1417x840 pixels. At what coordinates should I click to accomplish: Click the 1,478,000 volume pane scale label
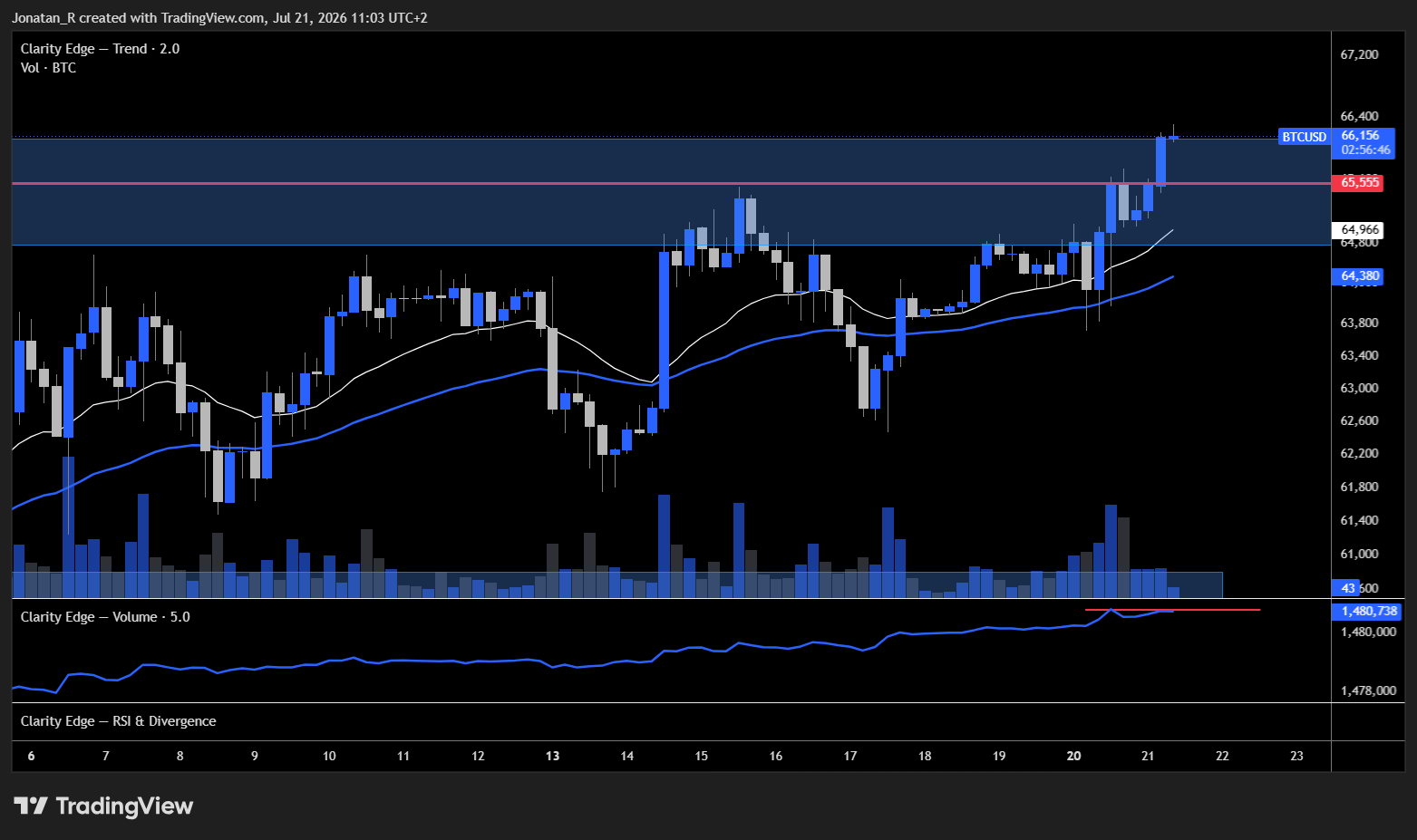pos(1368,690)
